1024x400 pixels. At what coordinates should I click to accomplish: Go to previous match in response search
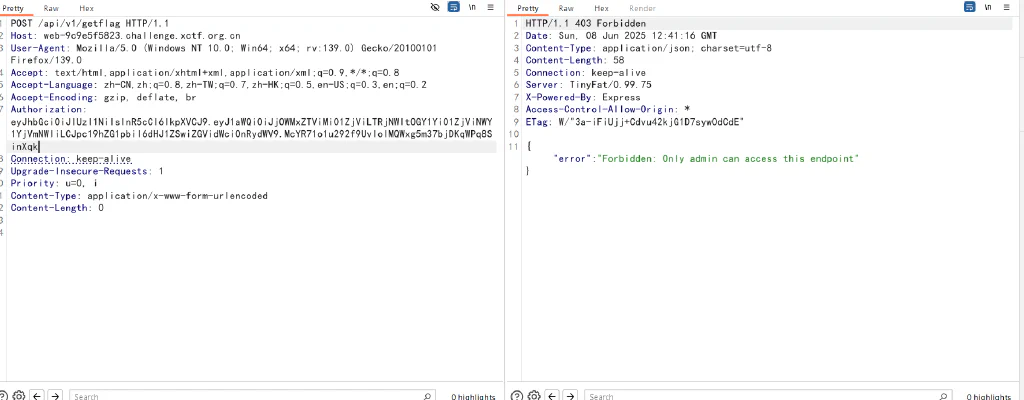tap(552, 395)
